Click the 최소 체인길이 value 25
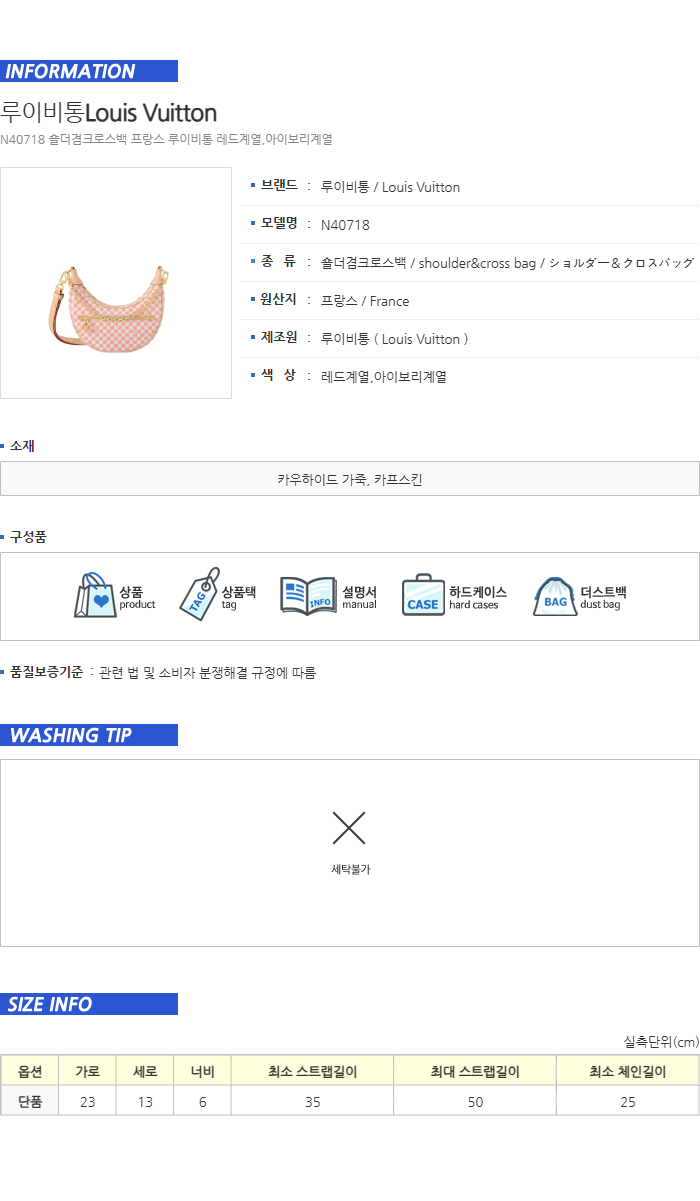The image size is (700, 1201). pos(628,1102)
